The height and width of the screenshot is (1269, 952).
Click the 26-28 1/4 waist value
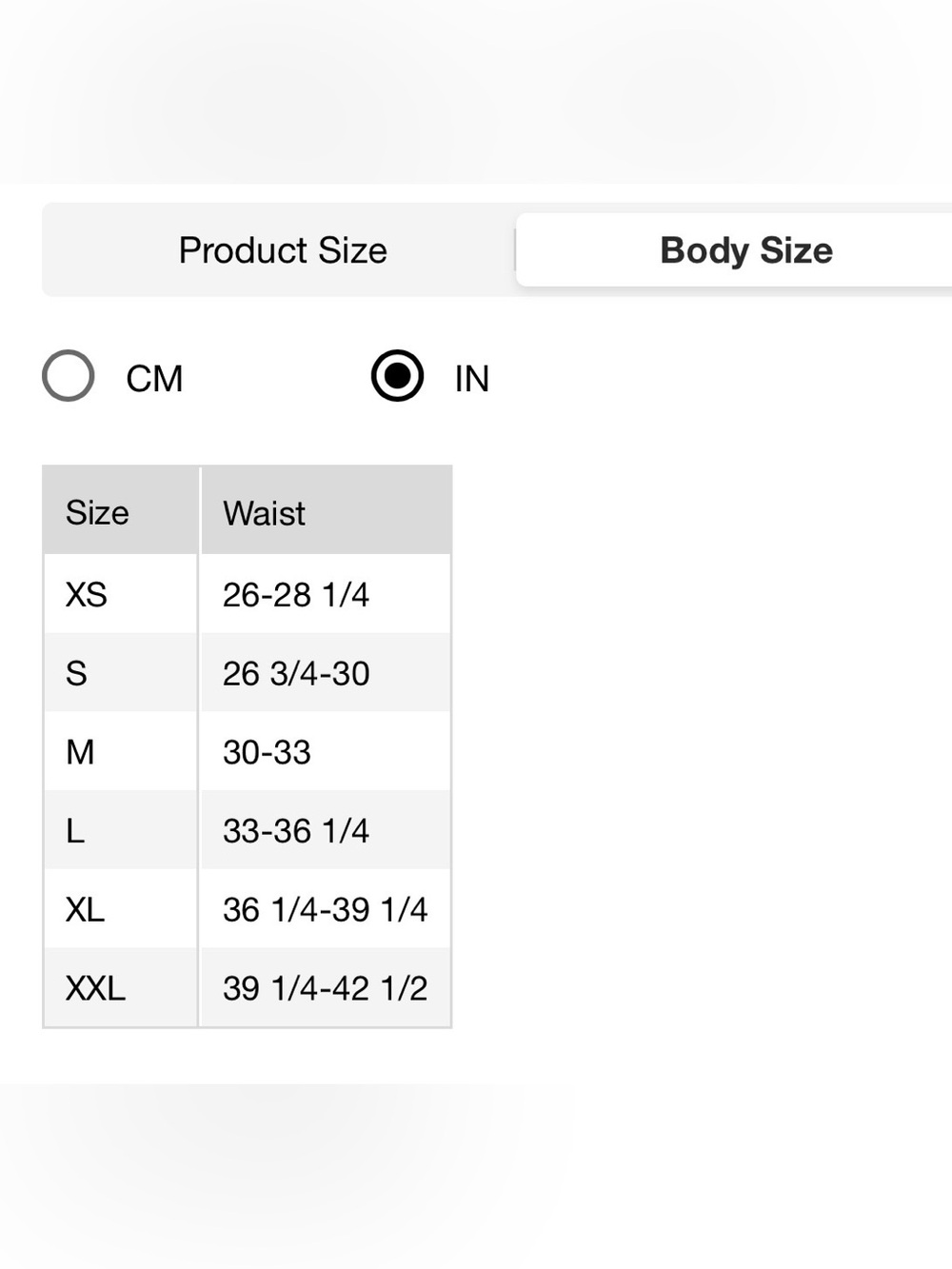296,595
